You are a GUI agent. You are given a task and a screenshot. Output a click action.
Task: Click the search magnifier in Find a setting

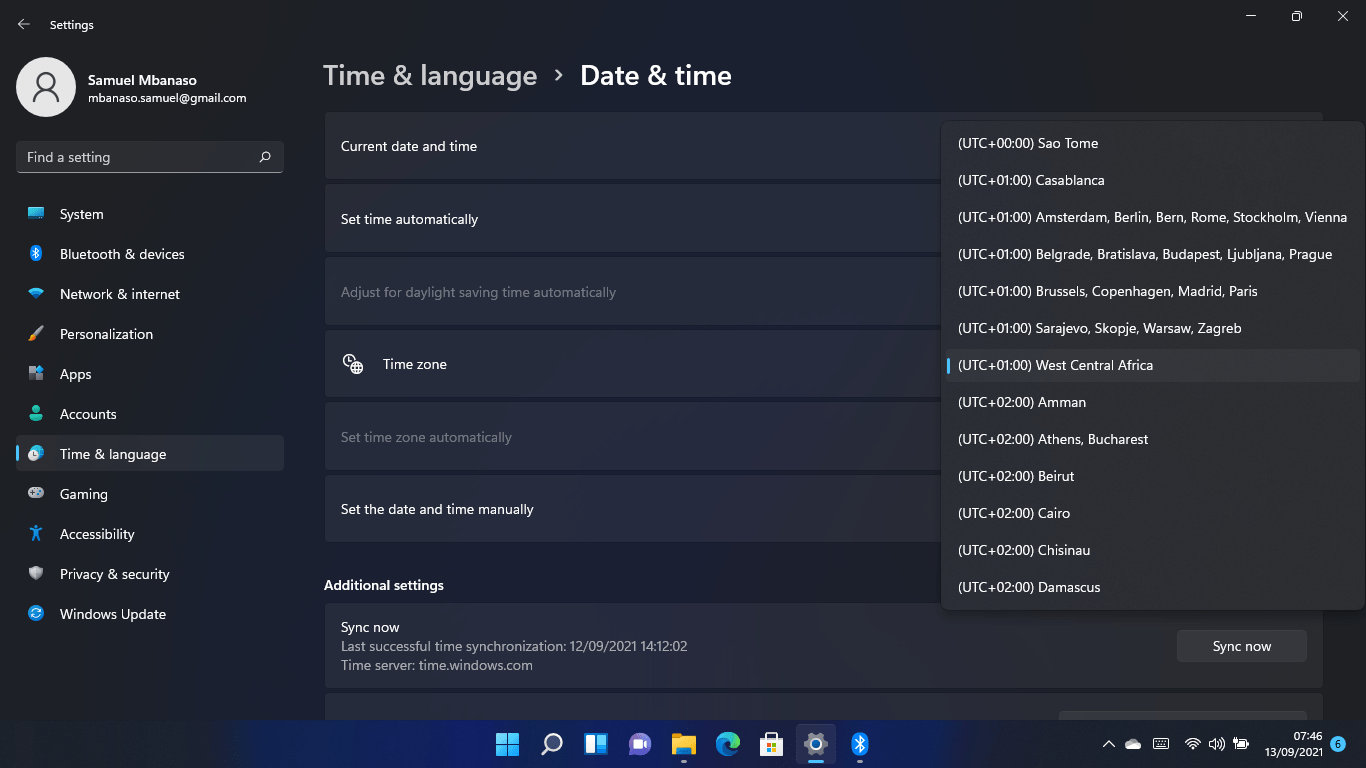(265, 157)
